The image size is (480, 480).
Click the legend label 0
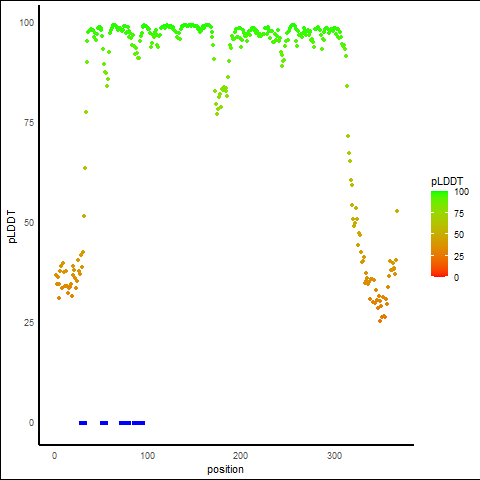(456, 278)
